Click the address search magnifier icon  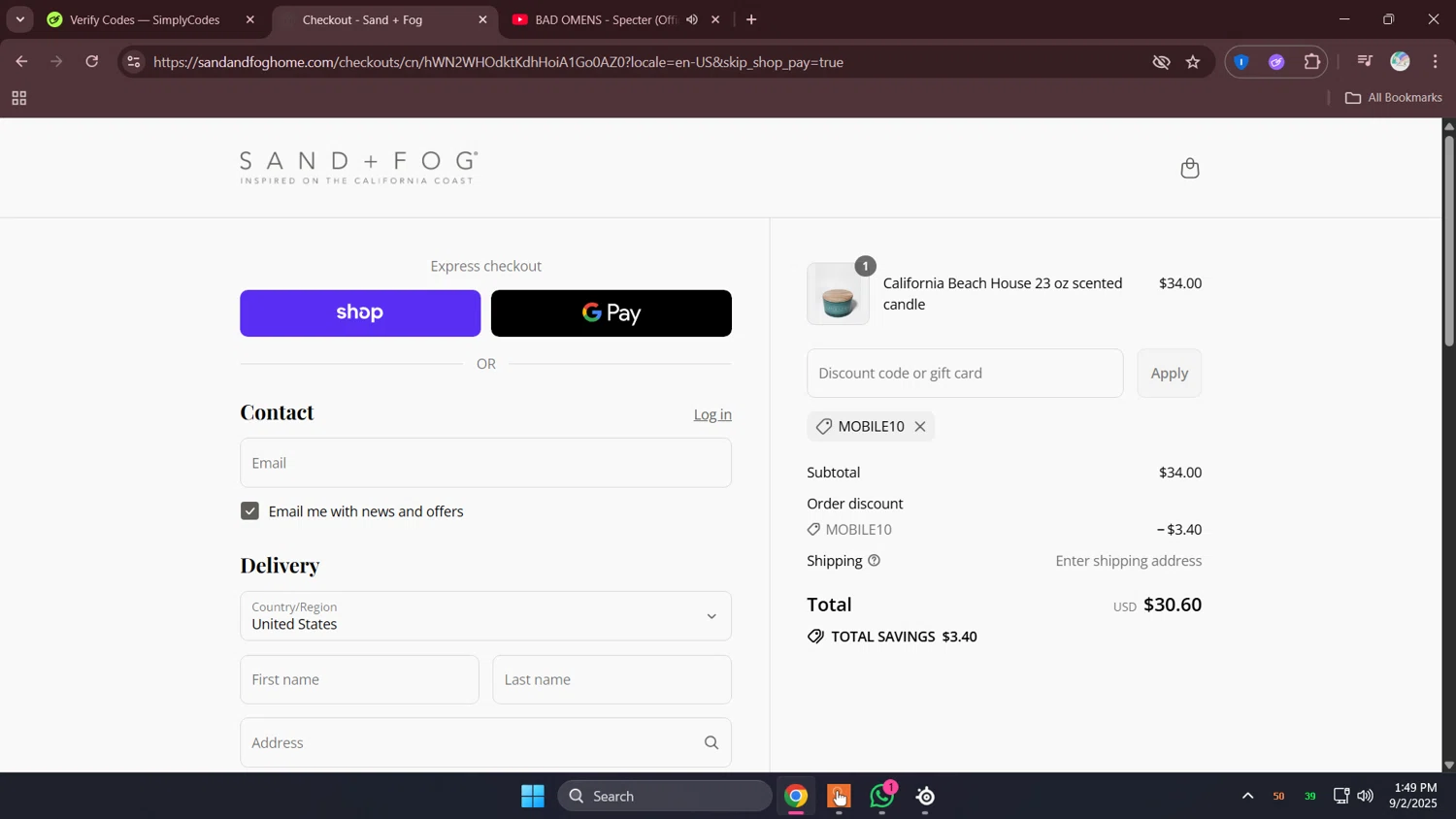(x=711, y=743)
